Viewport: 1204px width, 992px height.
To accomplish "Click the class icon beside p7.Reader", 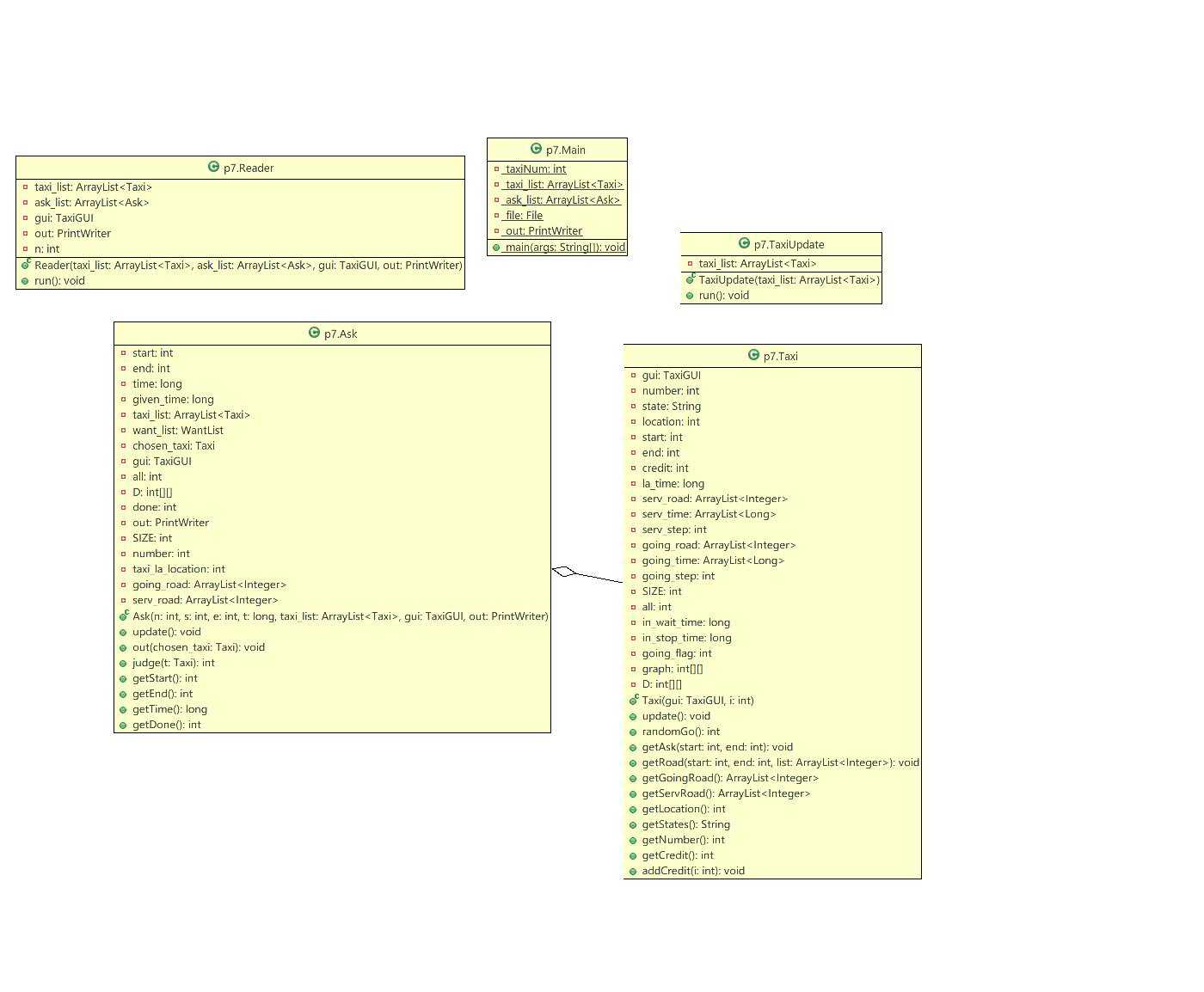I will coord(213,167).
